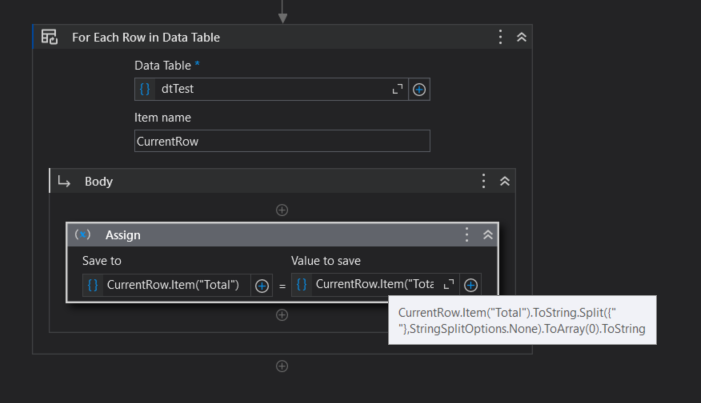Open the For Each Row options menu

click(x=501, y=37)
